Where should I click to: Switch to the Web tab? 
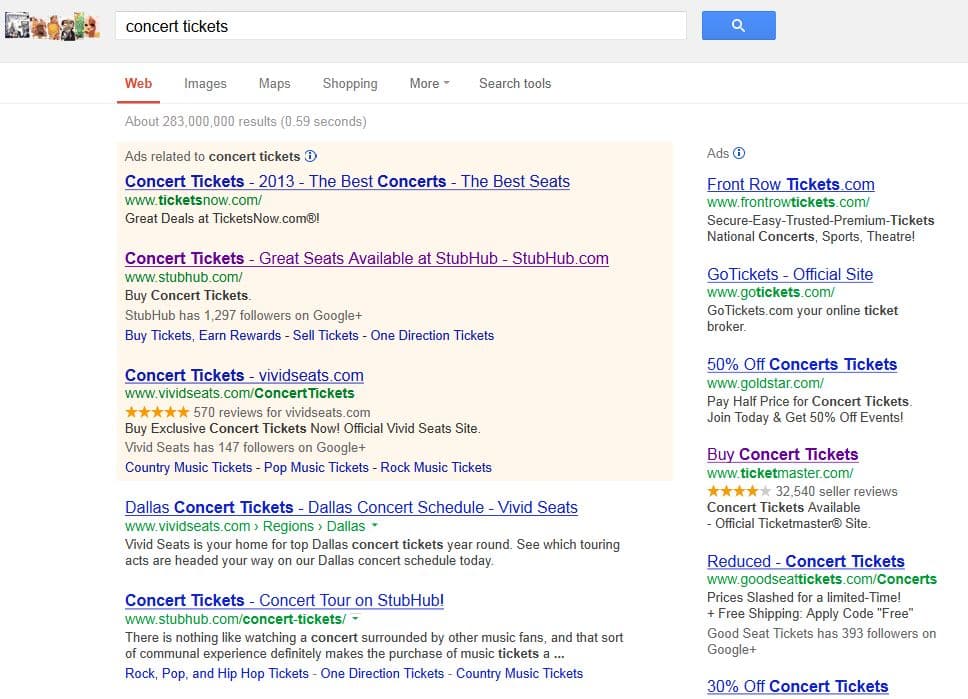tap(138, 83)
